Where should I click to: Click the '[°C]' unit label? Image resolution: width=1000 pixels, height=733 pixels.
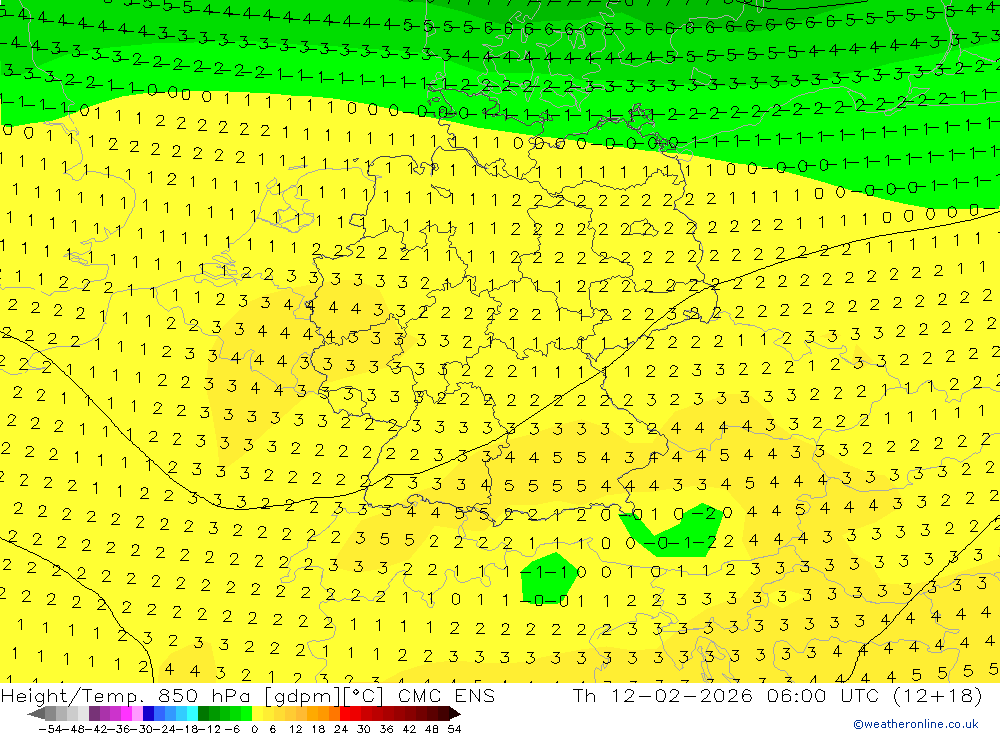(x=363, y=696)
